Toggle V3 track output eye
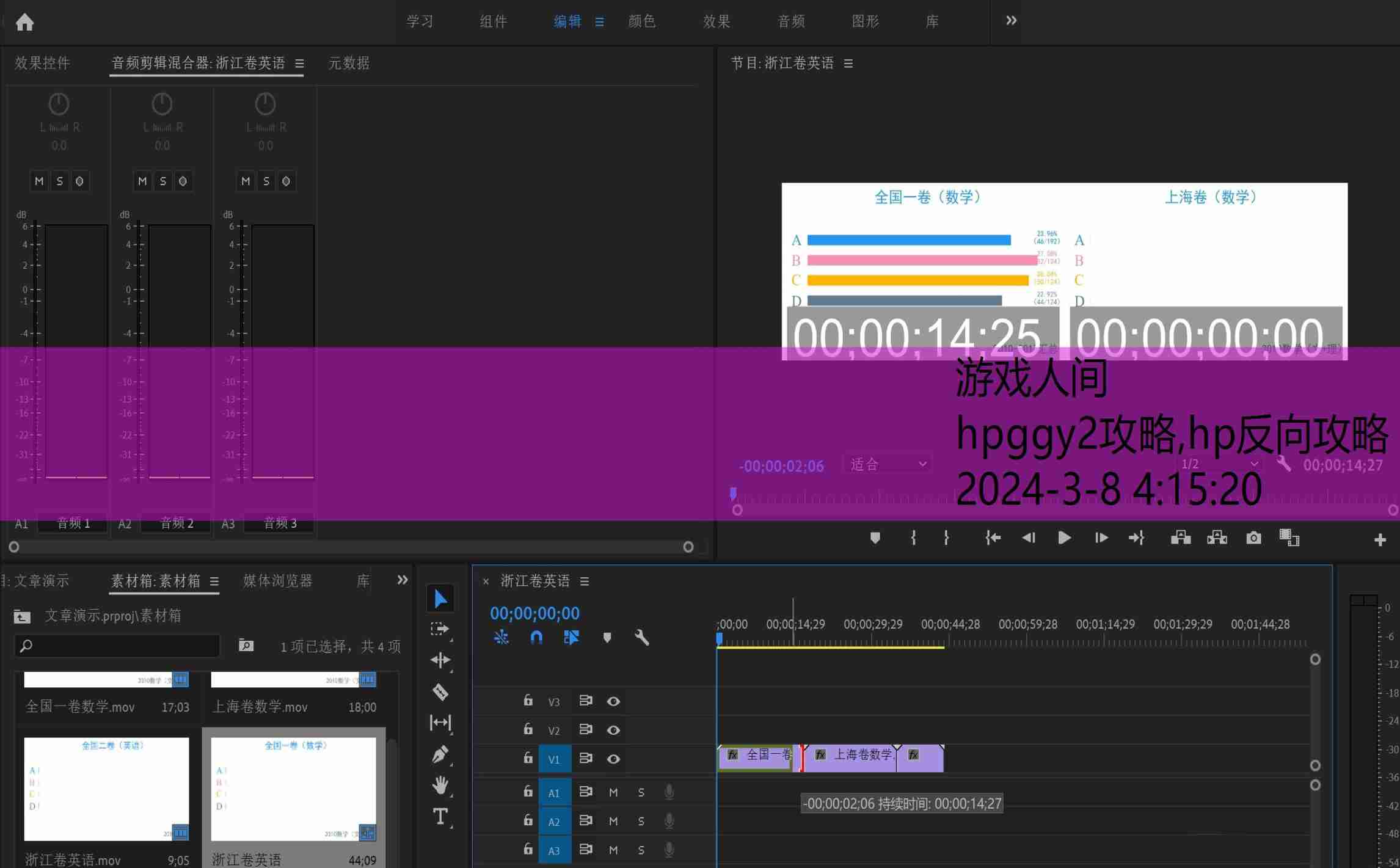1400x868 pixels. [x=613, y=701]
